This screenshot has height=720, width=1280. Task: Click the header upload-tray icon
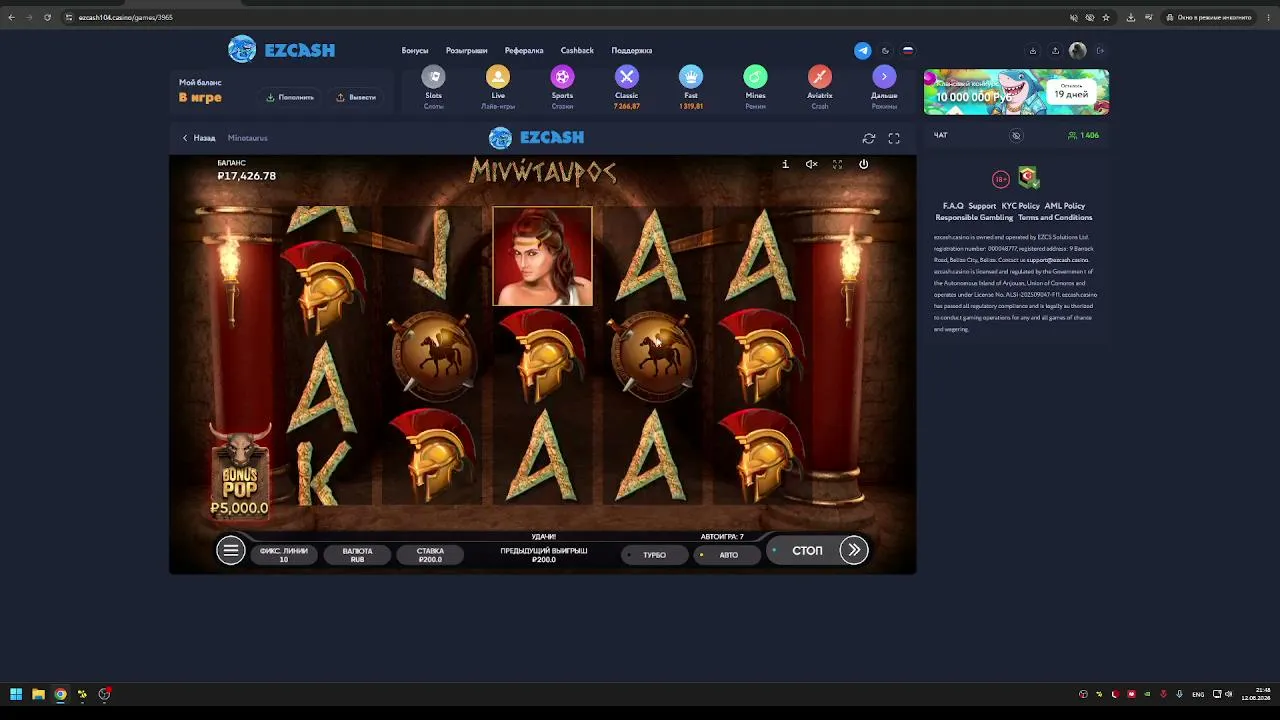[1055, 50]
